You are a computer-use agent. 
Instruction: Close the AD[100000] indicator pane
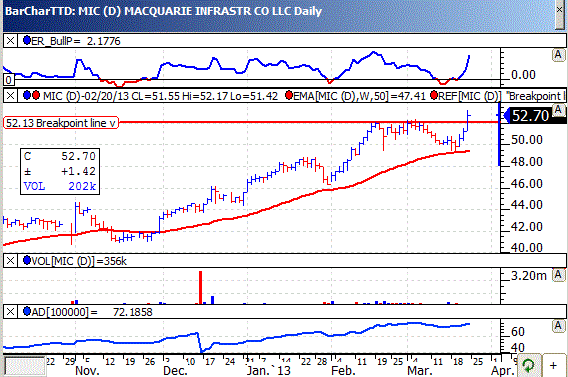pos(10,311)
